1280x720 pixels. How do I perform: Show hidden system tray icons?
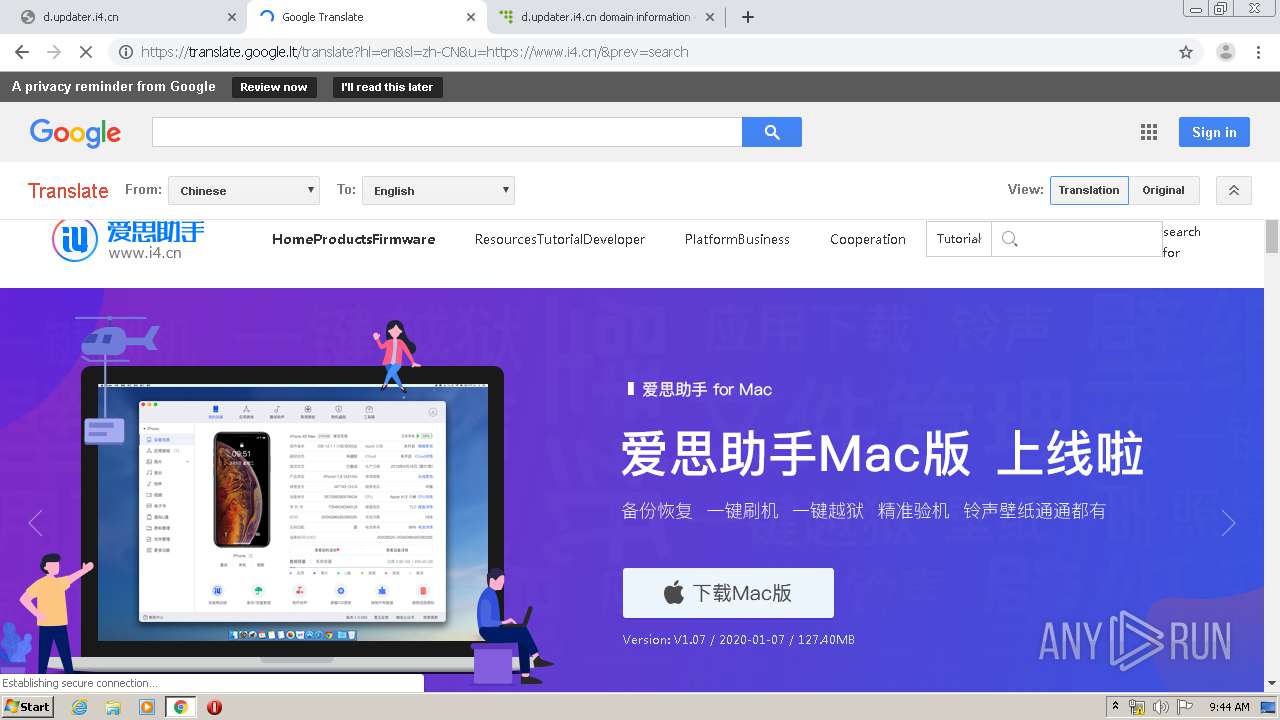1115,707
